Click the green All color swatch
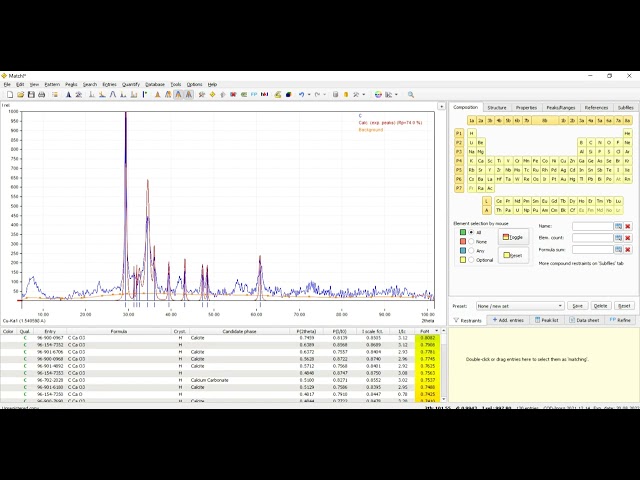The width and height of the screenshot is (640, 480). tap(462, 232)
